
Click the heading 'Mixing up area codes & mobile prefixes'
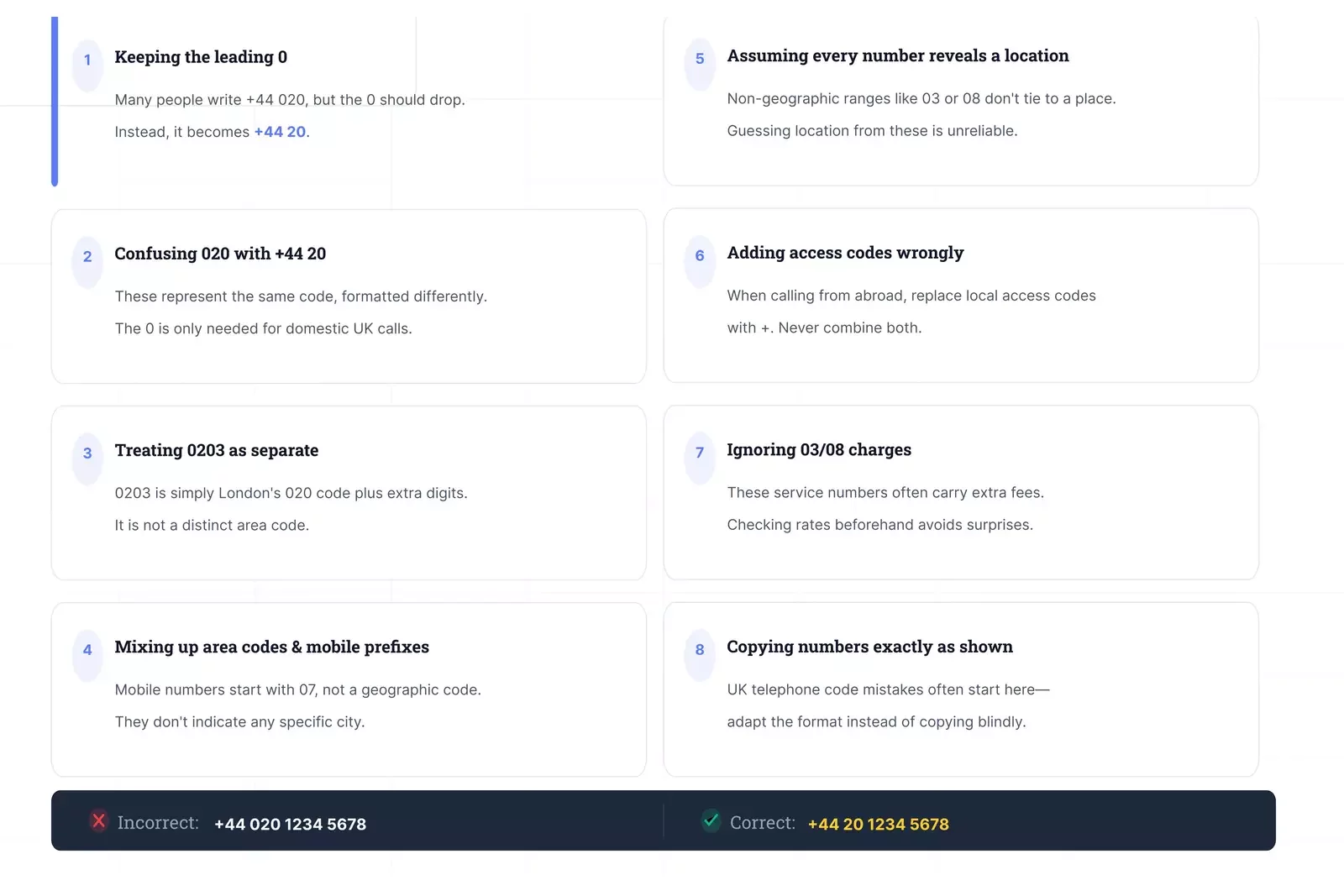point(271,647)
